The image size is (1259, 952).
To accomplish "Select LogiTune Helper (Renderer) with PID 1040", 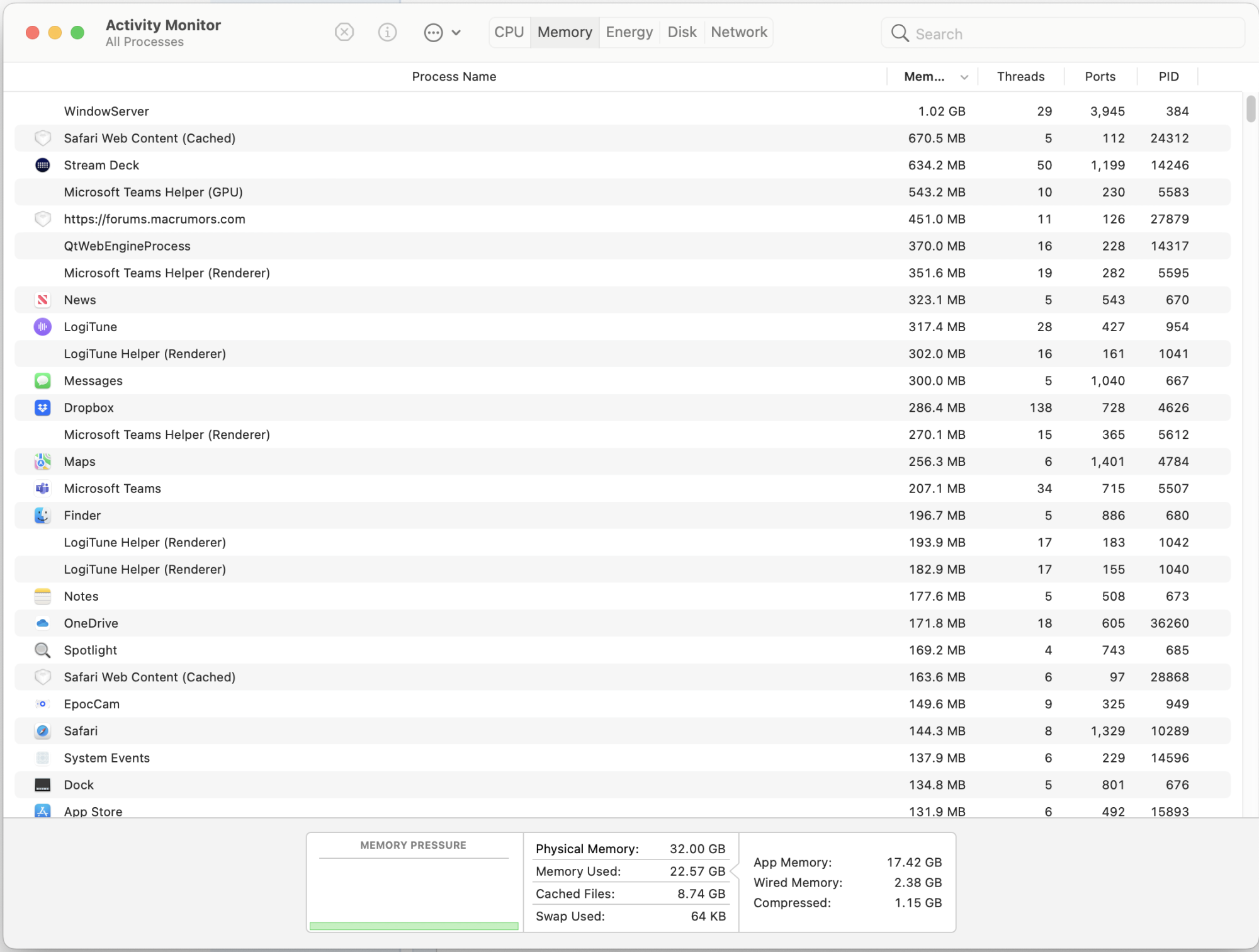I will (x=623, y=569).
